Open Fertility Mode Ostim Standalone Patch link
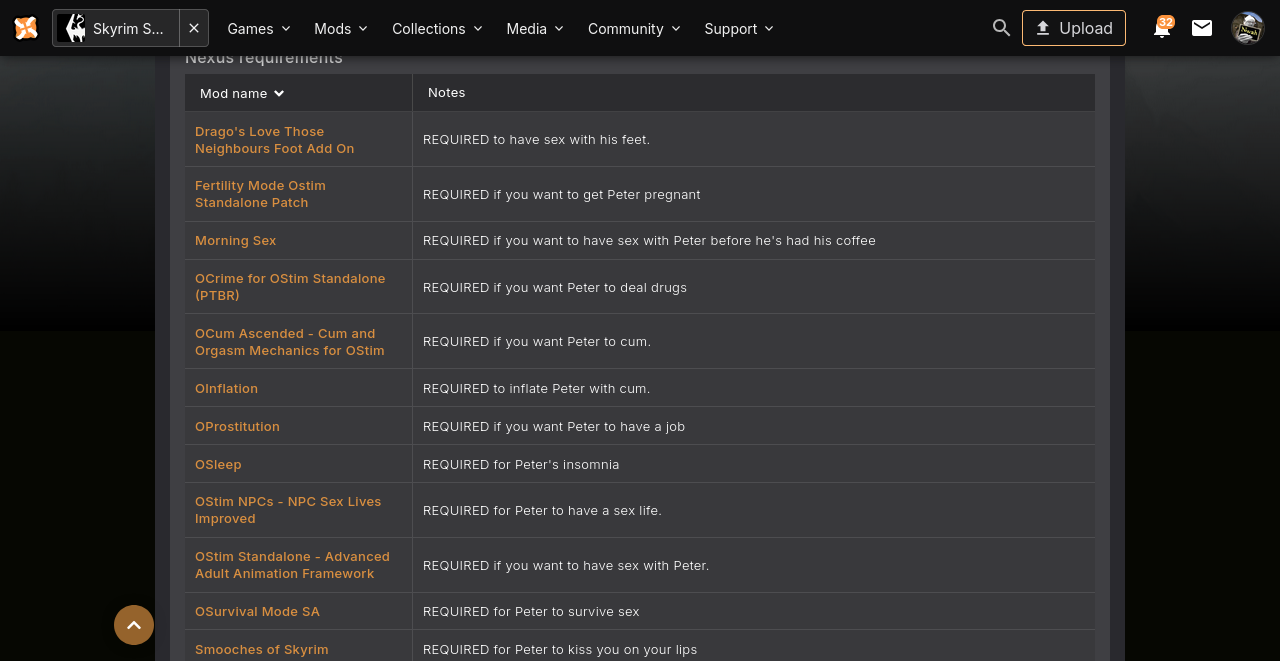The image size is (1280, 661). (x=260, y=194)
